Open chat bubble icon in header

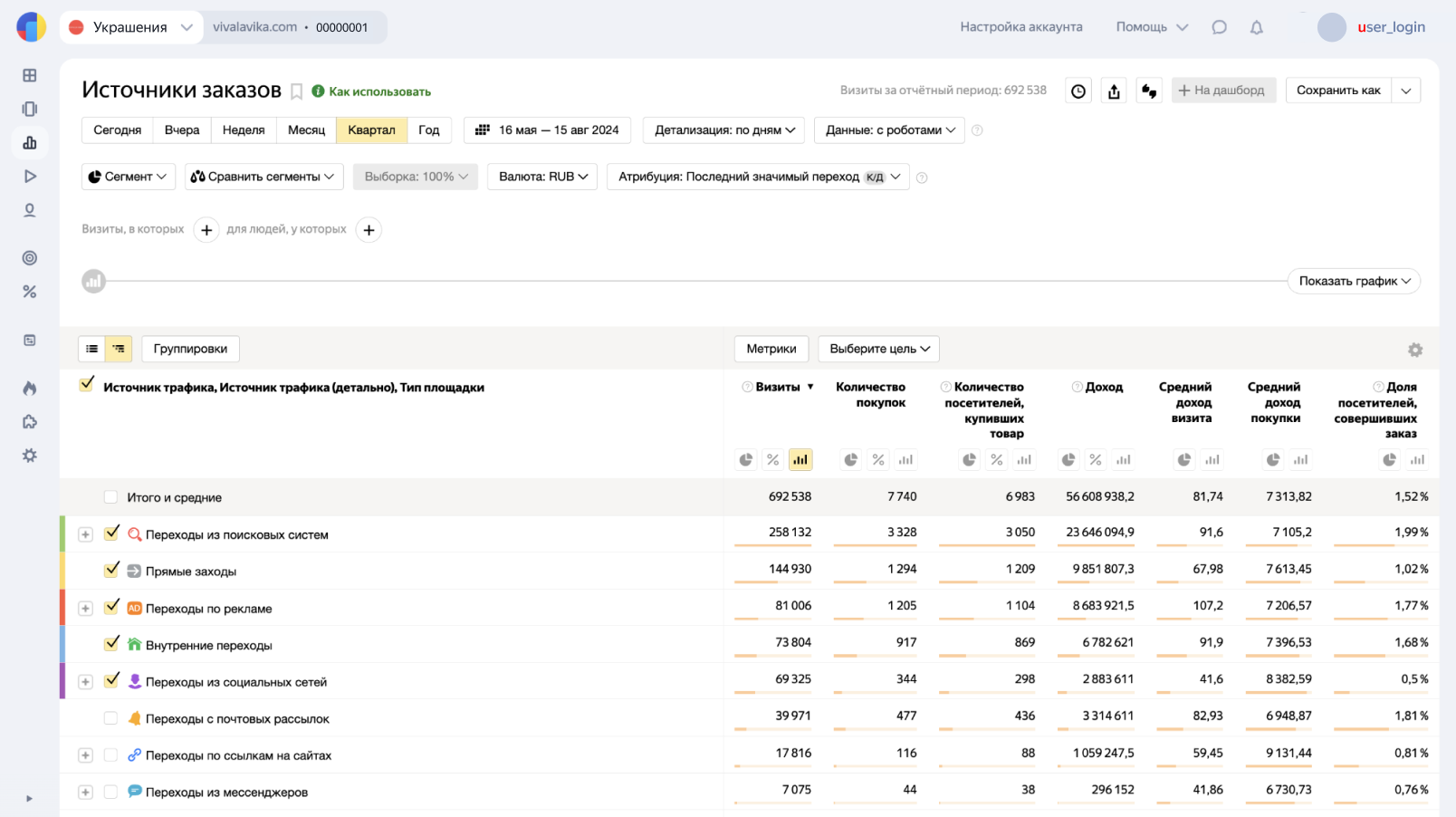[1220, 27]
